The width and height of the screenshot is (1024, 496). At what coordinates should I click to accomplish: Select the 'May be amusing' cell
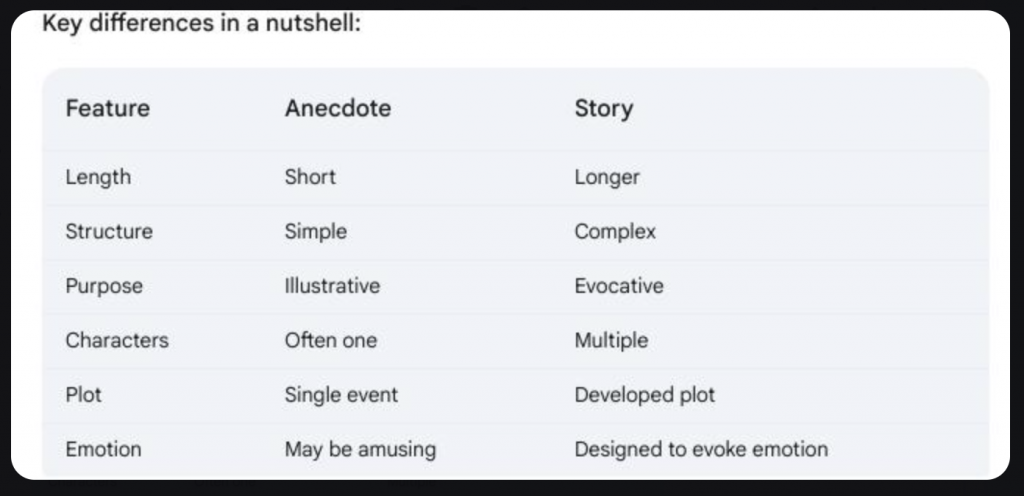tap(360, 449)
